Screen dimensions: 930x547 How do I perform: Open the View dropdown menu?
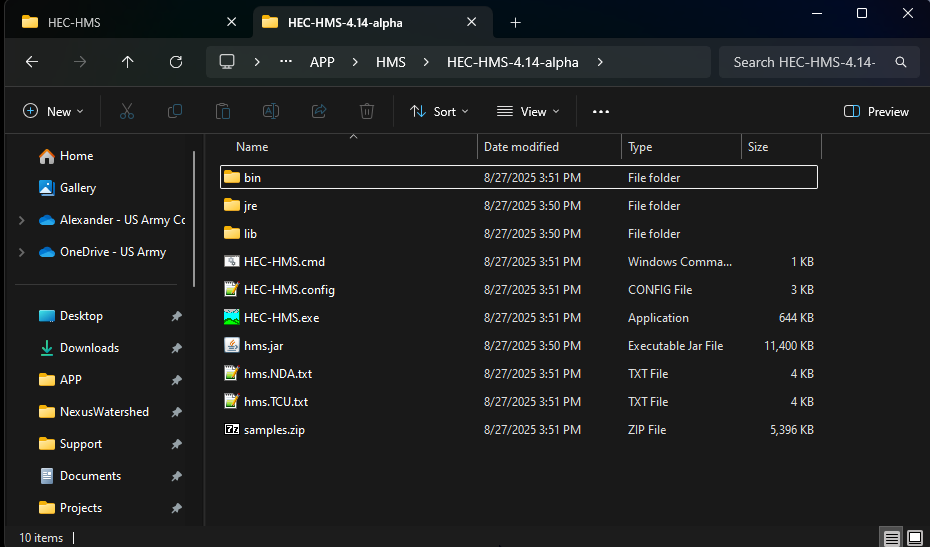tap(528, 111)
